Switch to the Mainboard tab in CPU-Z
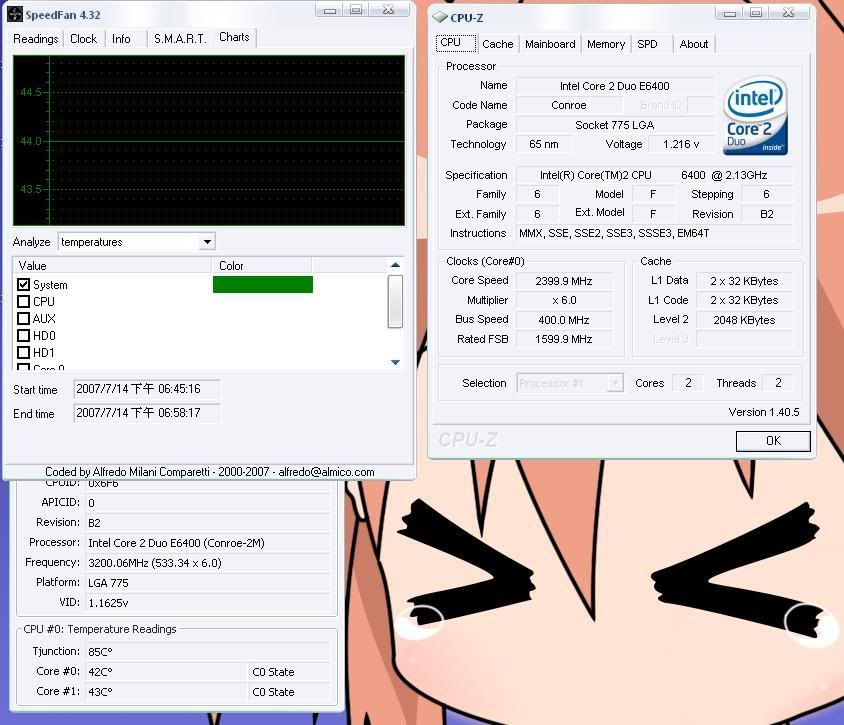 (x=550, y=44)
